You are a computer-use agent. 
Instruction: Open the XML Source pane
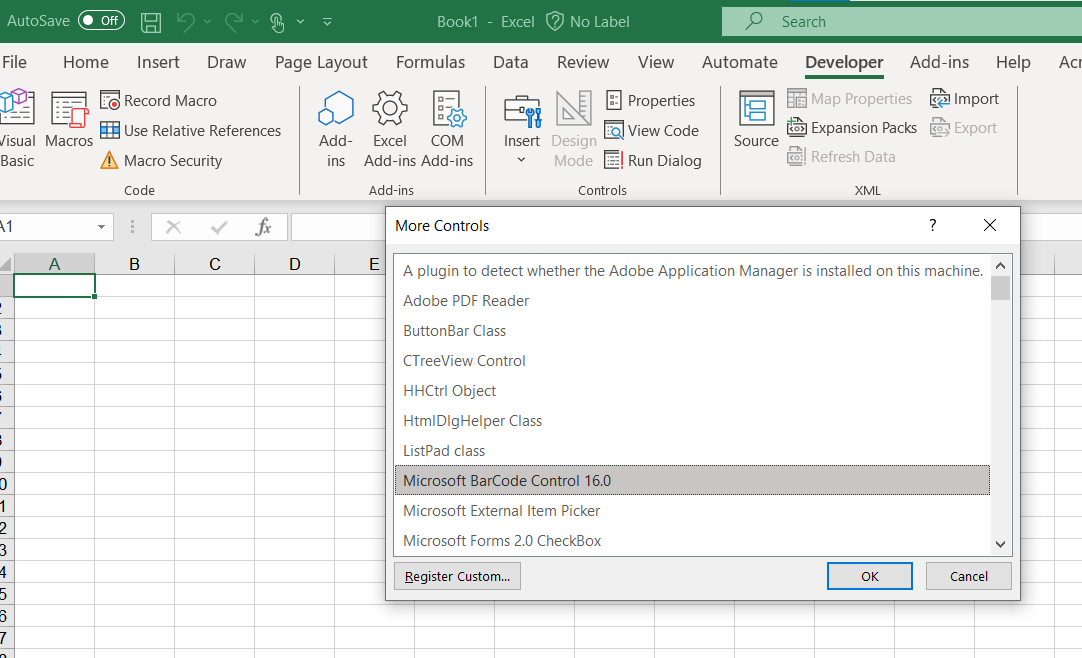[x=756, y=119]
